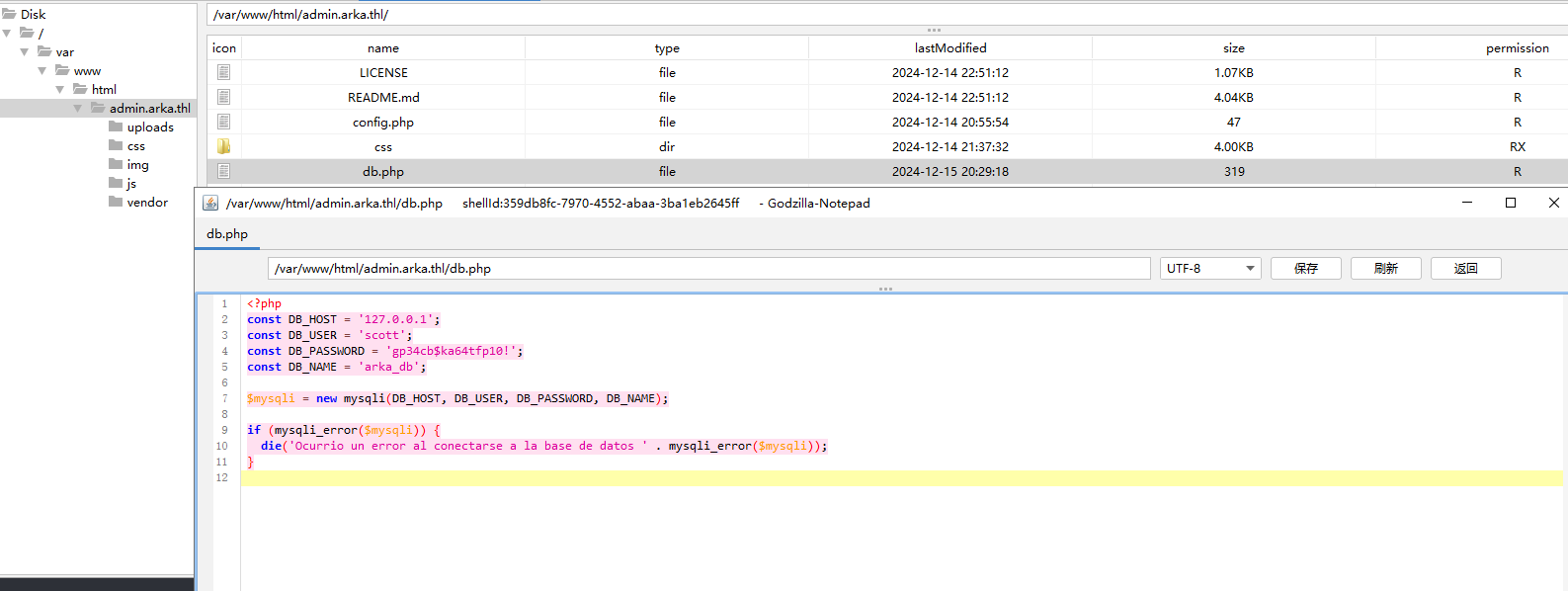Sort by the permission column header
The width and height of the screenshot is (1568, 591).
coord(1518,47)
